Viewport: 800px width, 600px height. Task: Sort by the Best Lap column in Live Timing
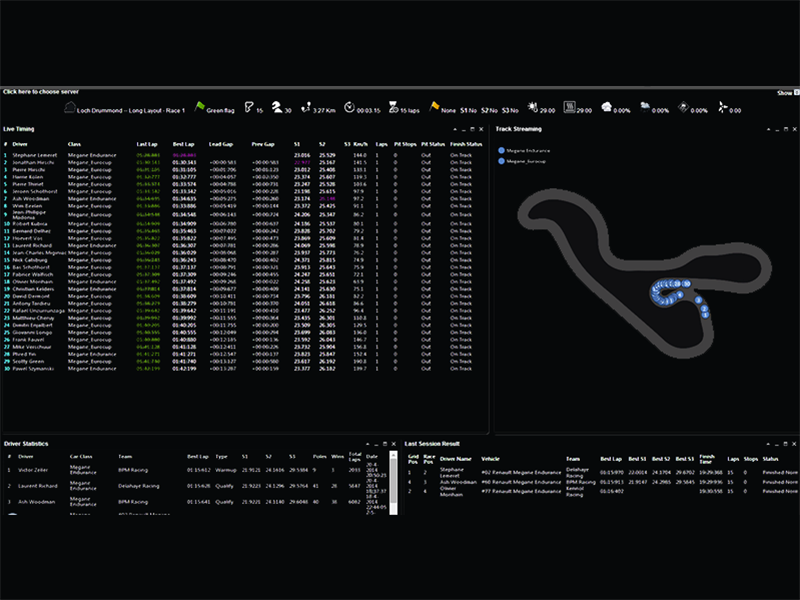(183, 144)
